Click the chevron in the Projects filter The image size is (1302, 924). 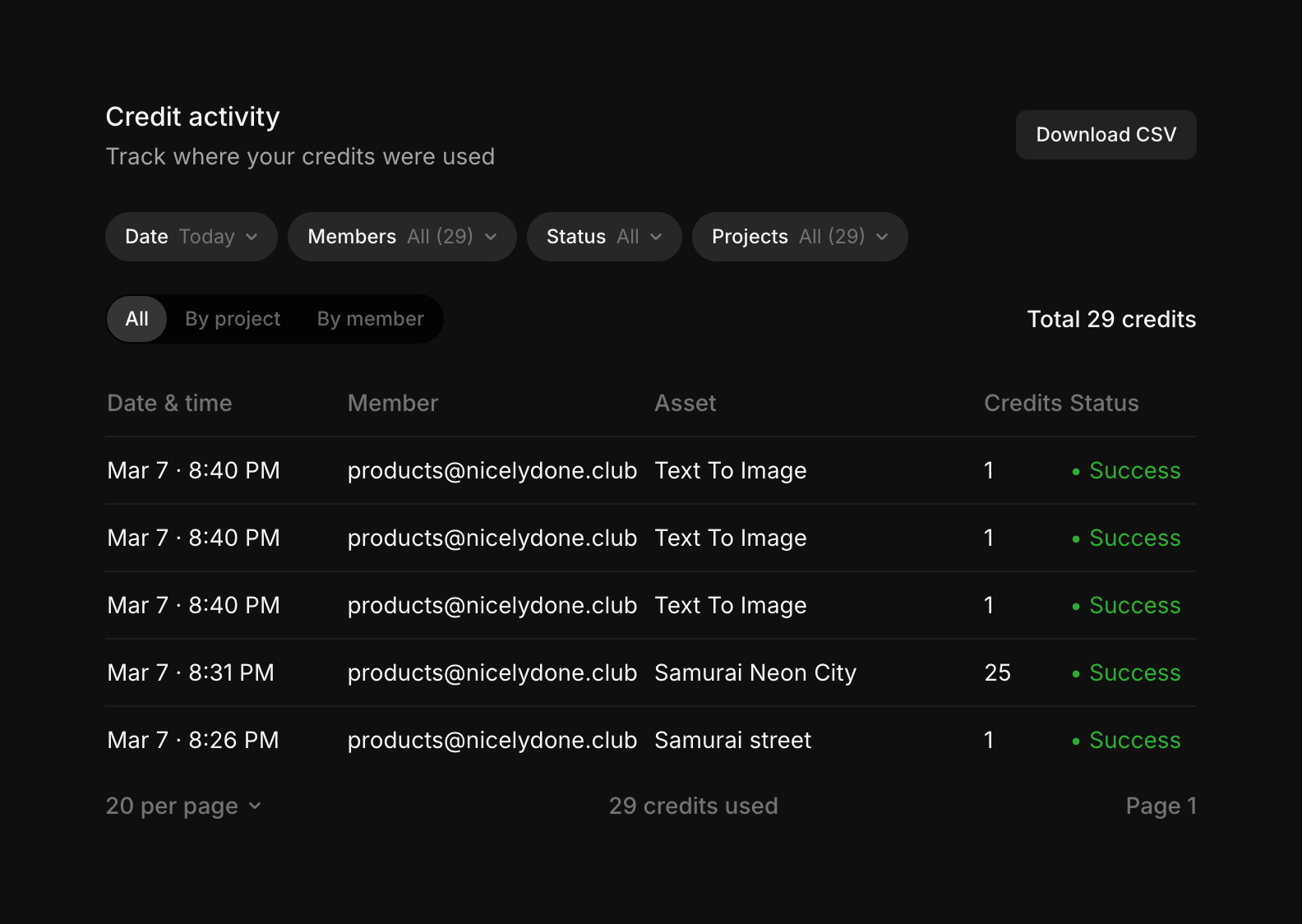(882, 237)
